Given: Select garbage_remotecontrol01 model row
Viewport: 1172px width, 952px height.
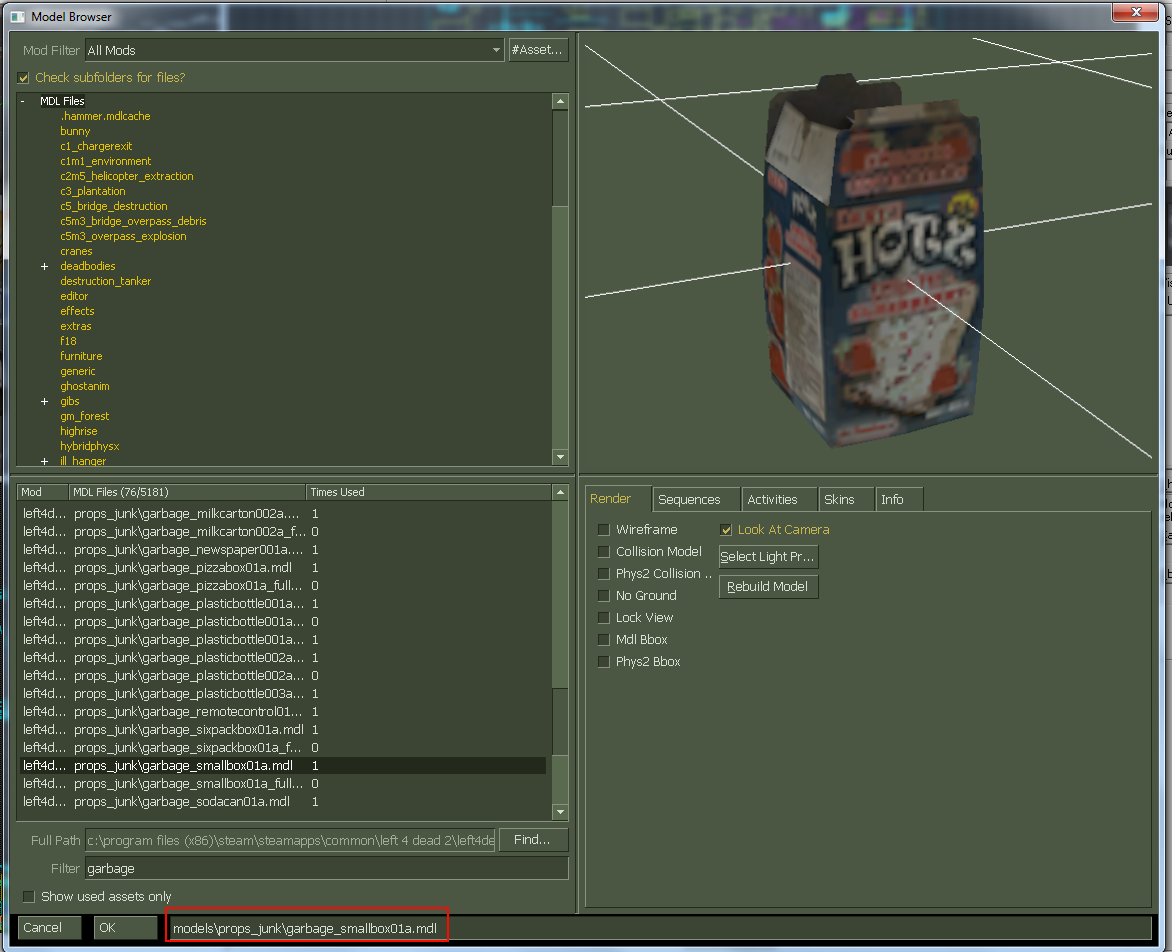Looking at the screenshot, I should [x=283, y=712].
